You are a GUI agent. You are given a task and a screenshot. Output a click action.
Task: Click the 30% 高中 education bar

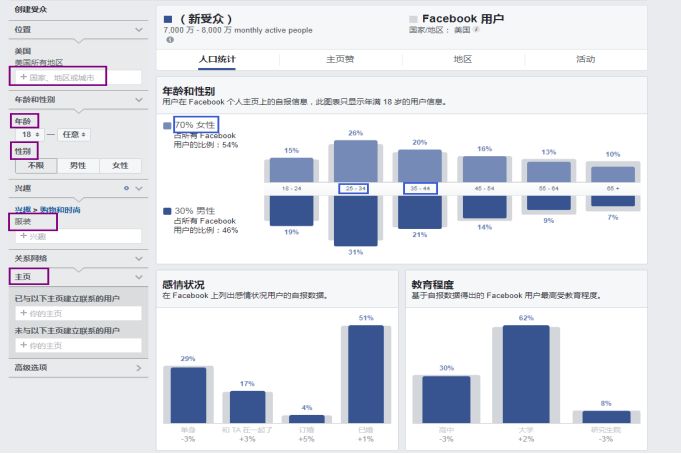pos(446,399)
